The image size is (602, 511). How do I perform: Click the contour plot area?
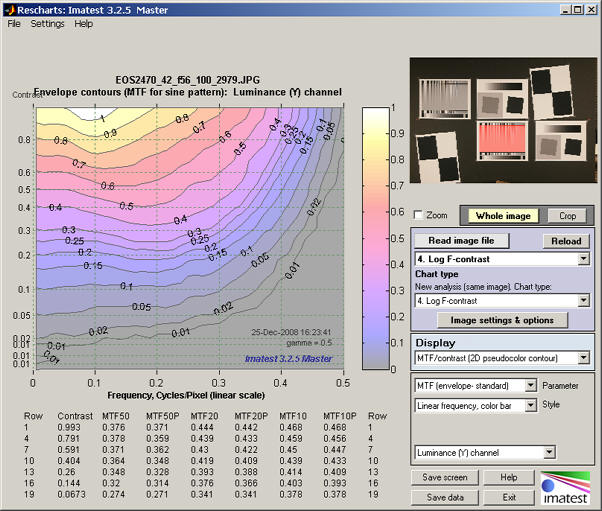click(x=190, y=238)
